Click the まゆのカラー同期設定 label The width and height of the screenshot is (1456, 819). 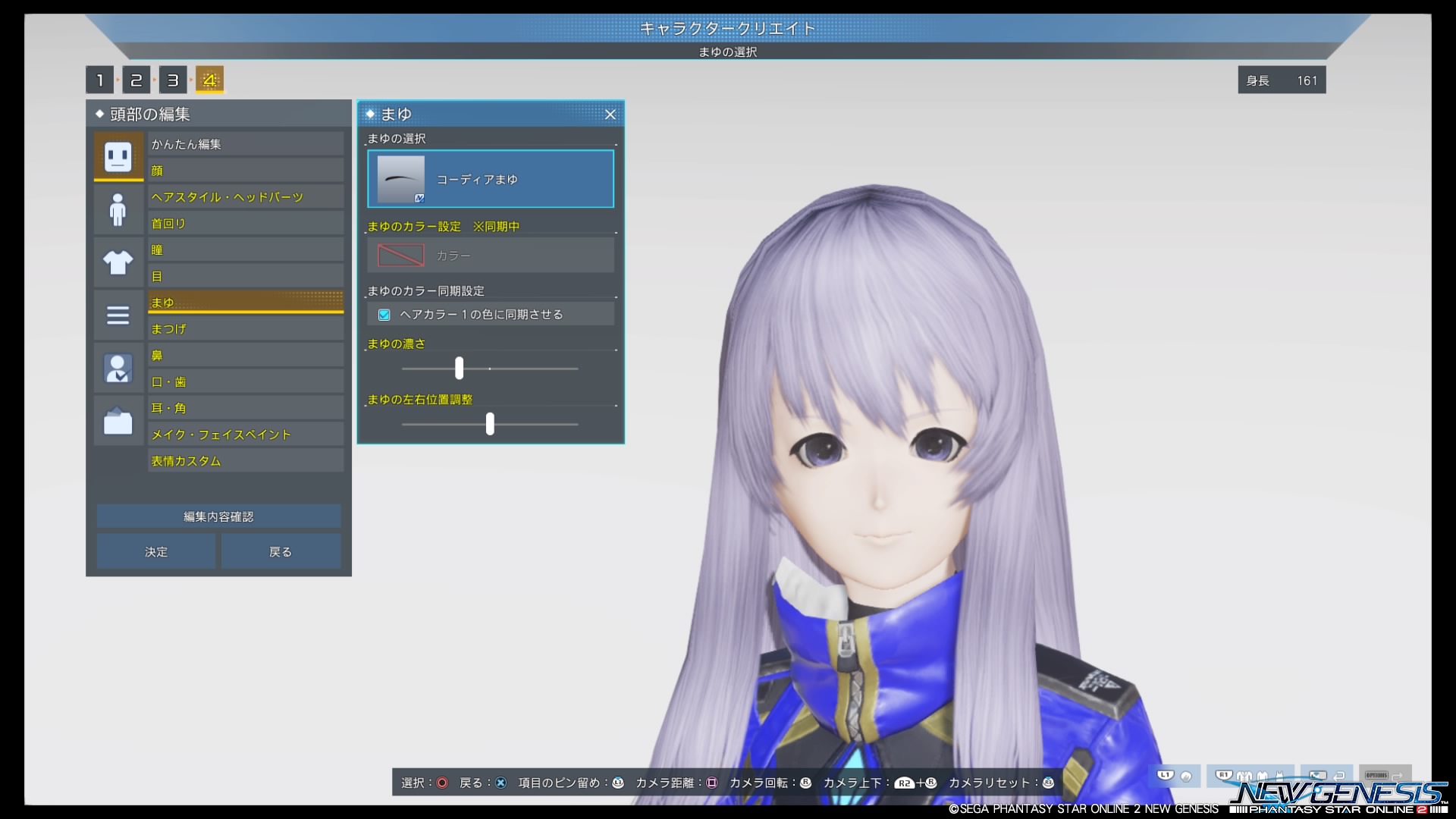tap(425, 291)
